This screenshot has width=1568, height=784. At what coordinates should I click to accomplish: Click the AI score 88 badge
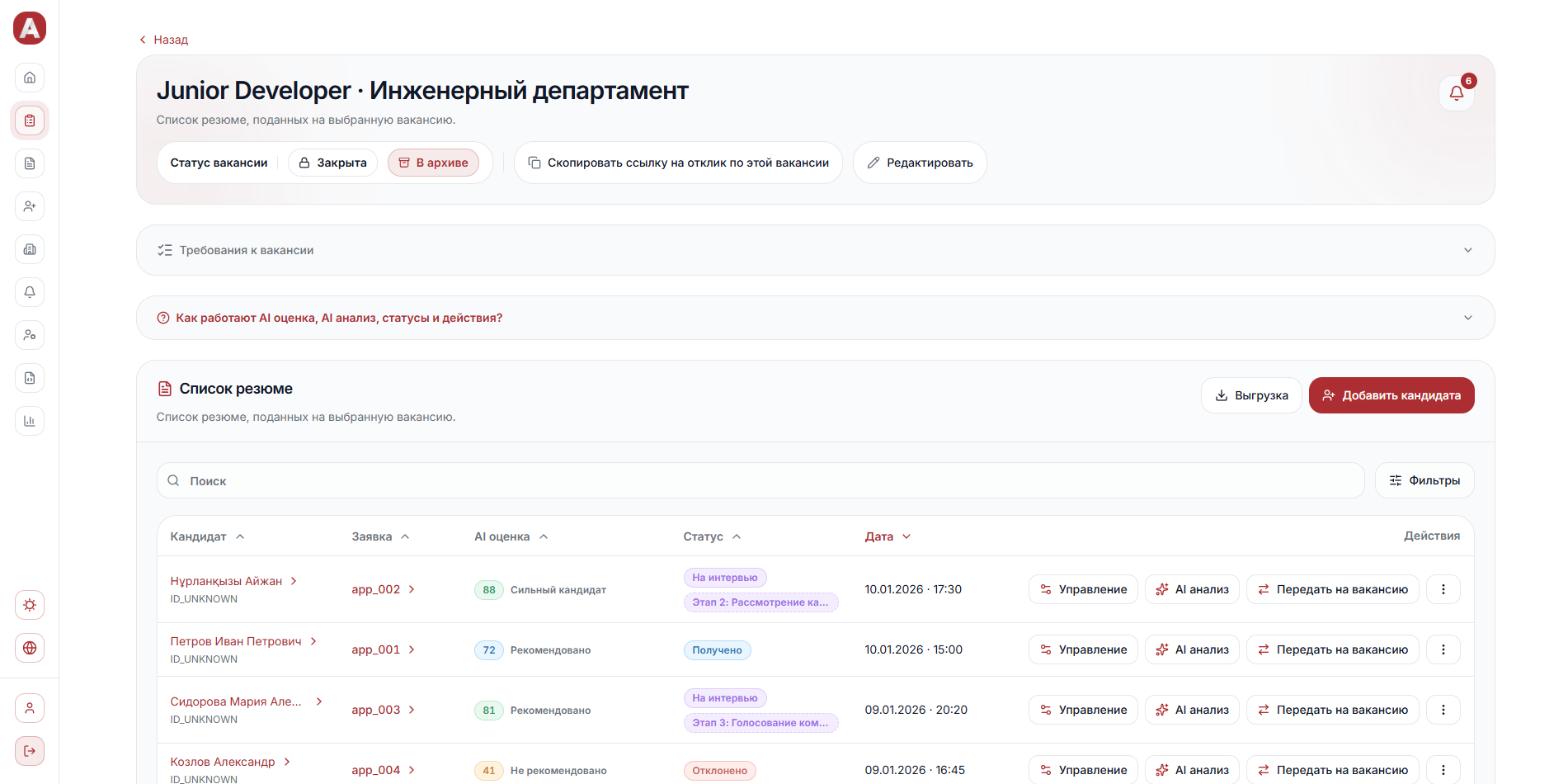point(489,590)
